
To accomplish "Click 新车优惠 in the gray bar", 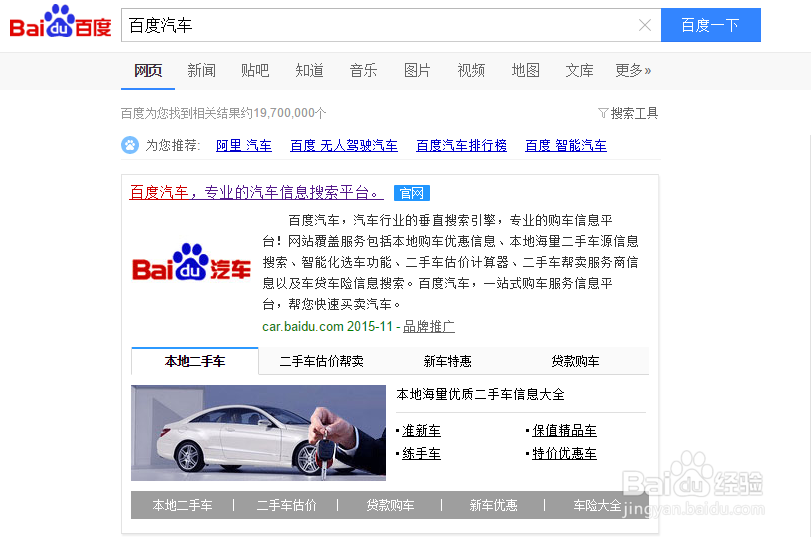I will click(x=493, y=505).
